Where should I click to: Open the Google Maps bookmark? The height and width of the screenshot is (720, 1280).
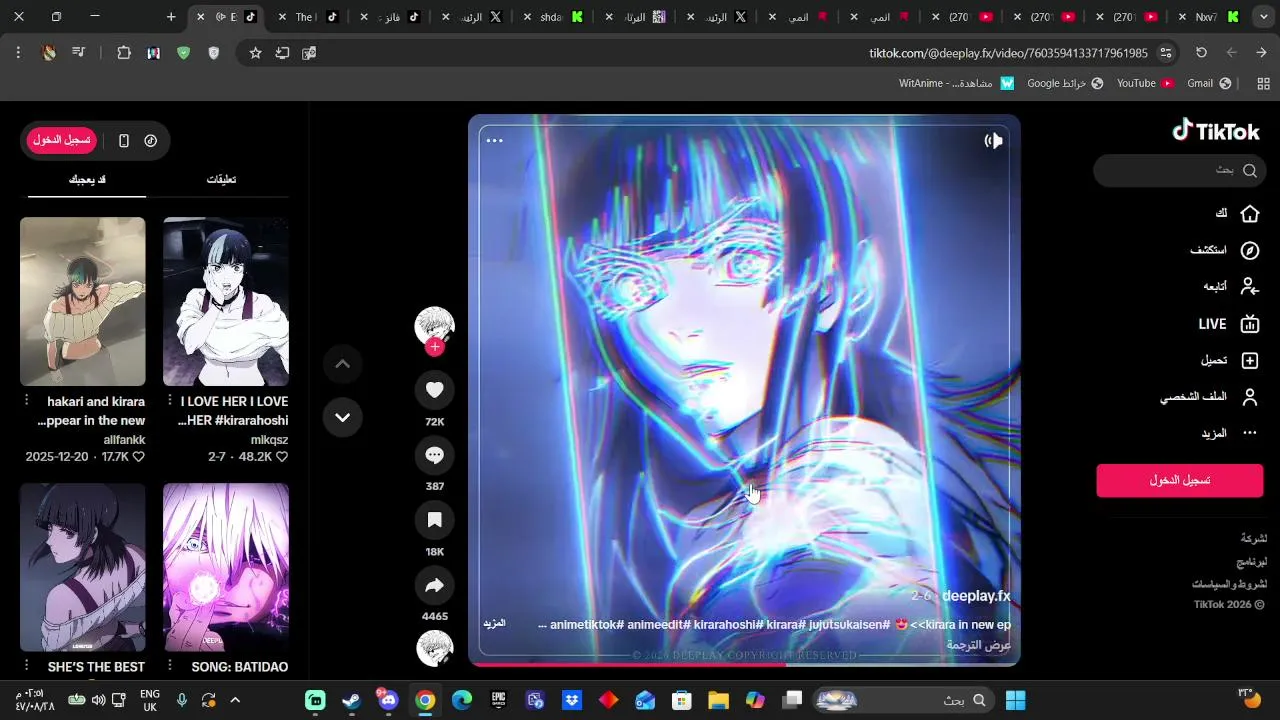click(1065, 83)
